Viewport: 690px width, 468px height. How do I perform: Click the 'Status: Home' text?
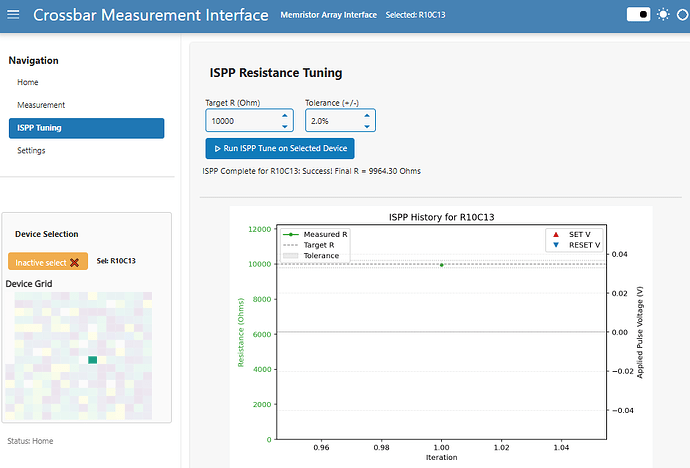pos(30,441)
